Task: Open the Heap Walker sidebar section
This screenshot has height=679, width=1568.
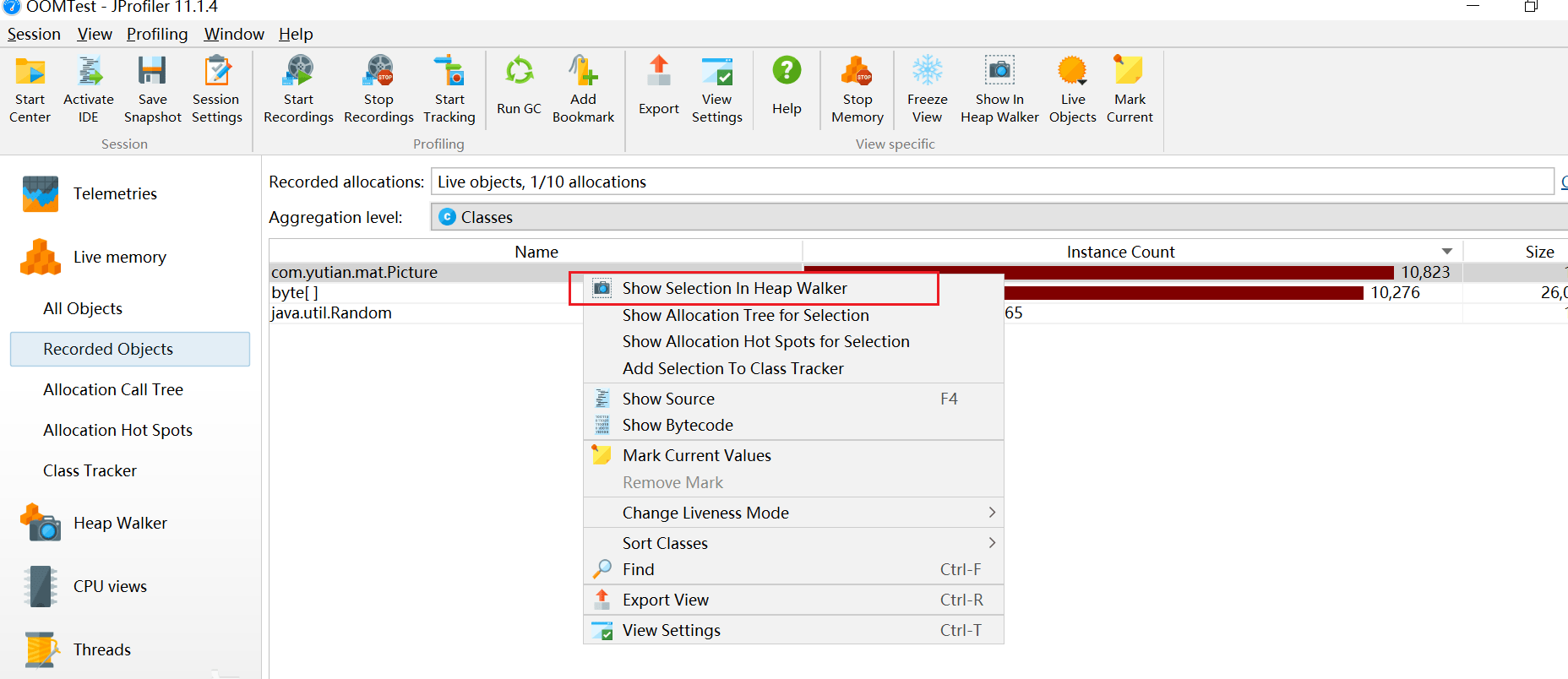Action: (120, 524)
